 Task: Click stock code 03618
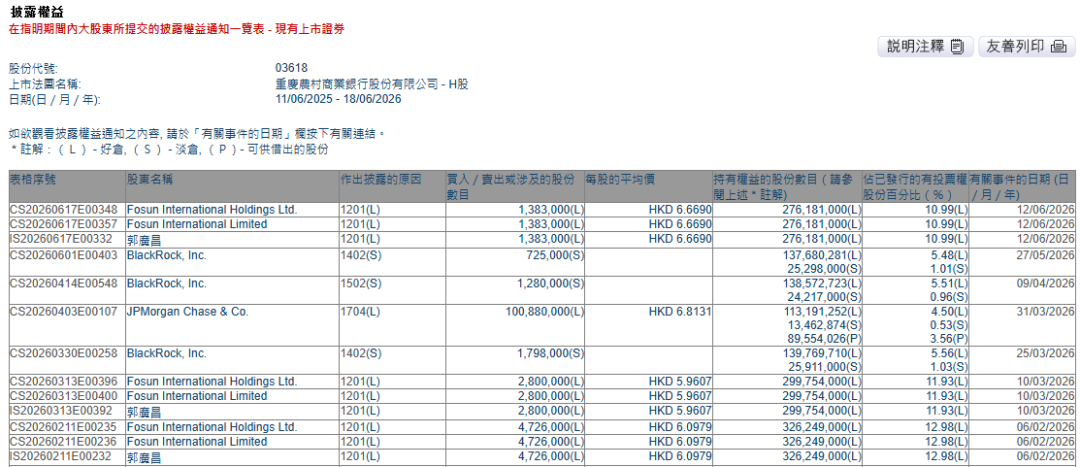[x=291, y=68]
